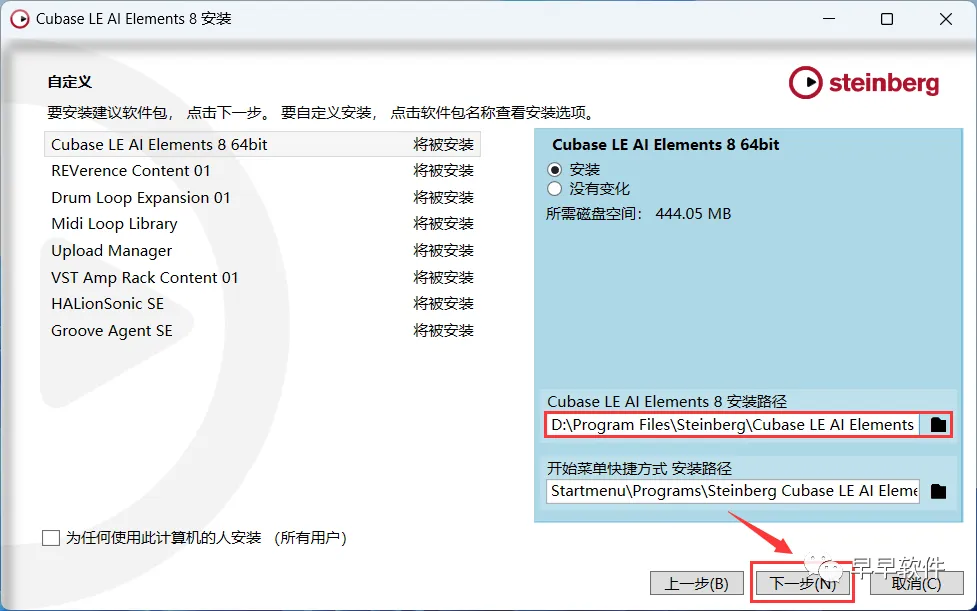The height and width of the screenshot is (611, 977).
Task: Click 将被安装 status for REVerence Content 01
Action: 444,171
